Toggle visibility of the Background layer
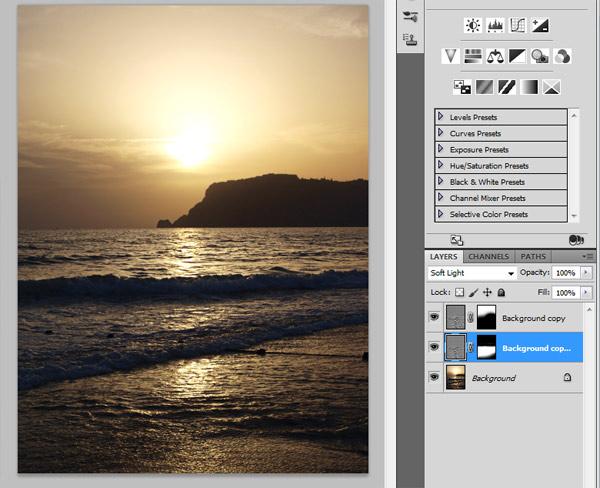This screenshot has width=600, height=488. click(x=434, y=378)
